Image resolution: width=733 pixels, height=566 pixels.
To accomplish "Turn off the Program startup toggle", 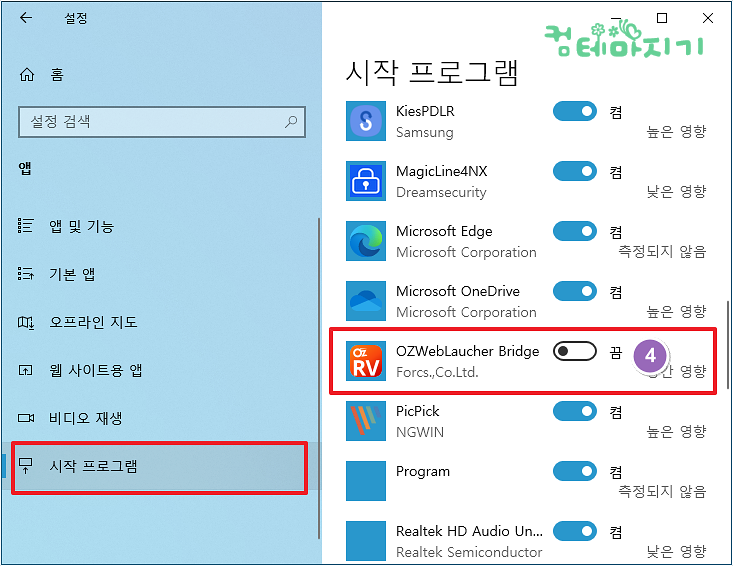I will click(575, 471).
